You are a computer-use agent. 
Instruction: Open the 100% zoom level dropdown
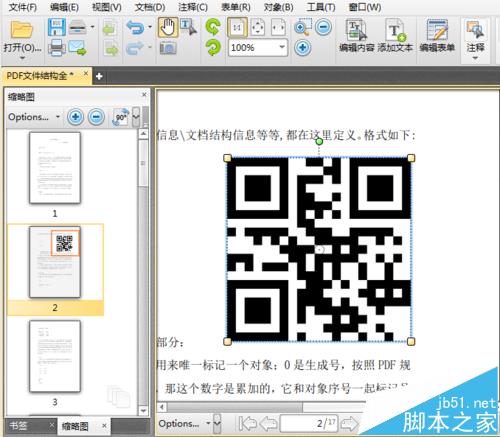[282, 47]
